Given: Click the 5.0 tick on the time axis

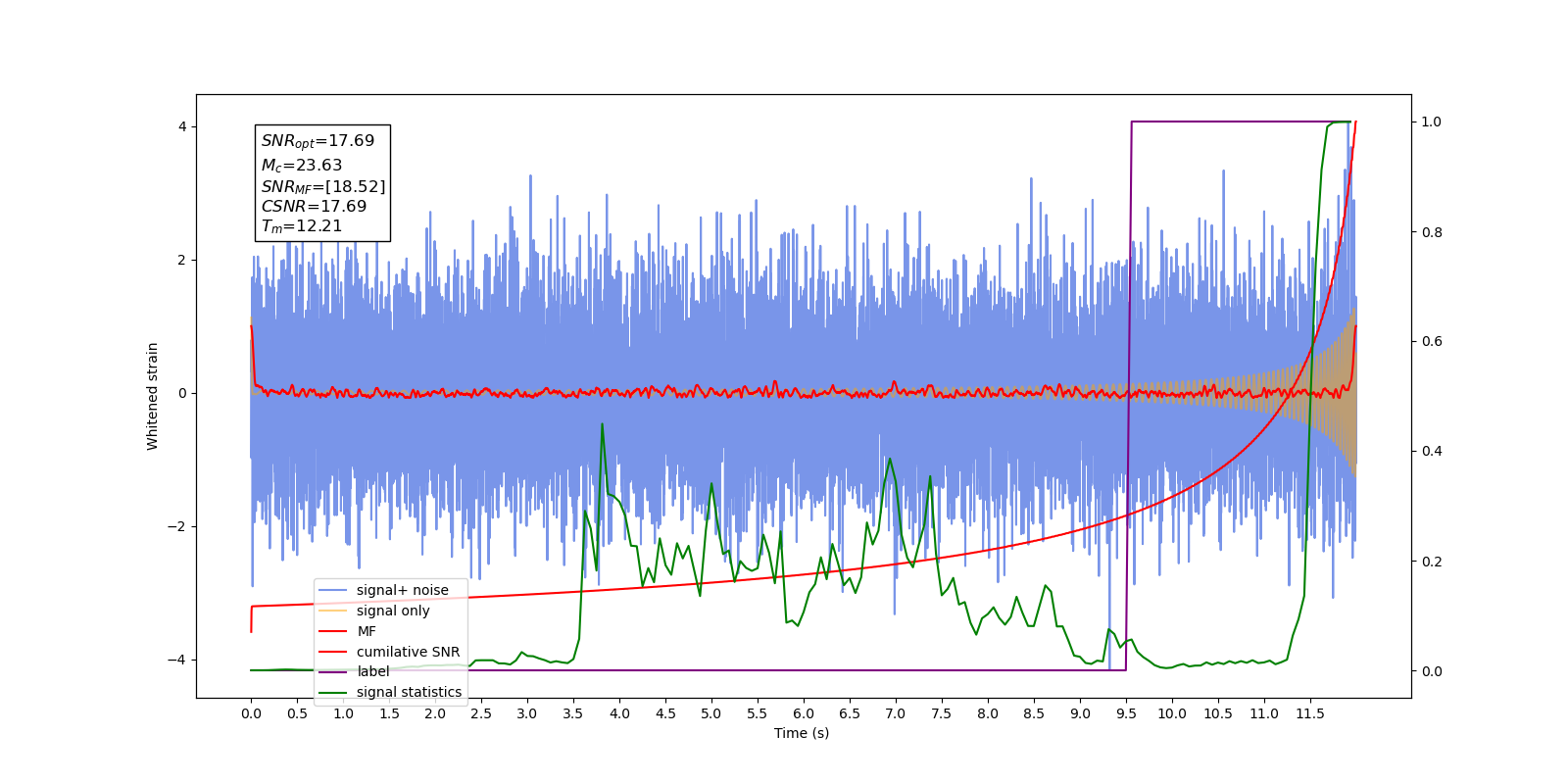Looking at the screenshot, I should pos(711,713).
